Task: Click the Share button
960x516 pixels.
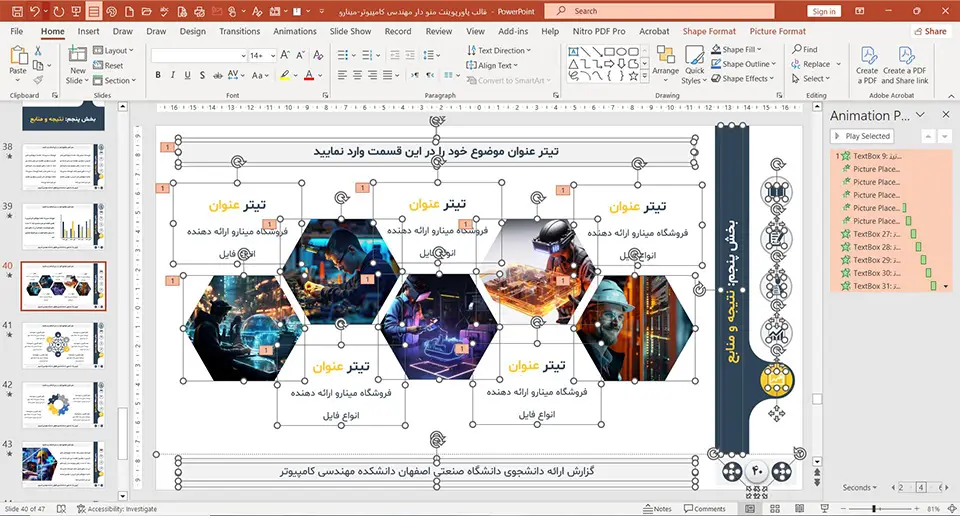Action: pos(930,31)
